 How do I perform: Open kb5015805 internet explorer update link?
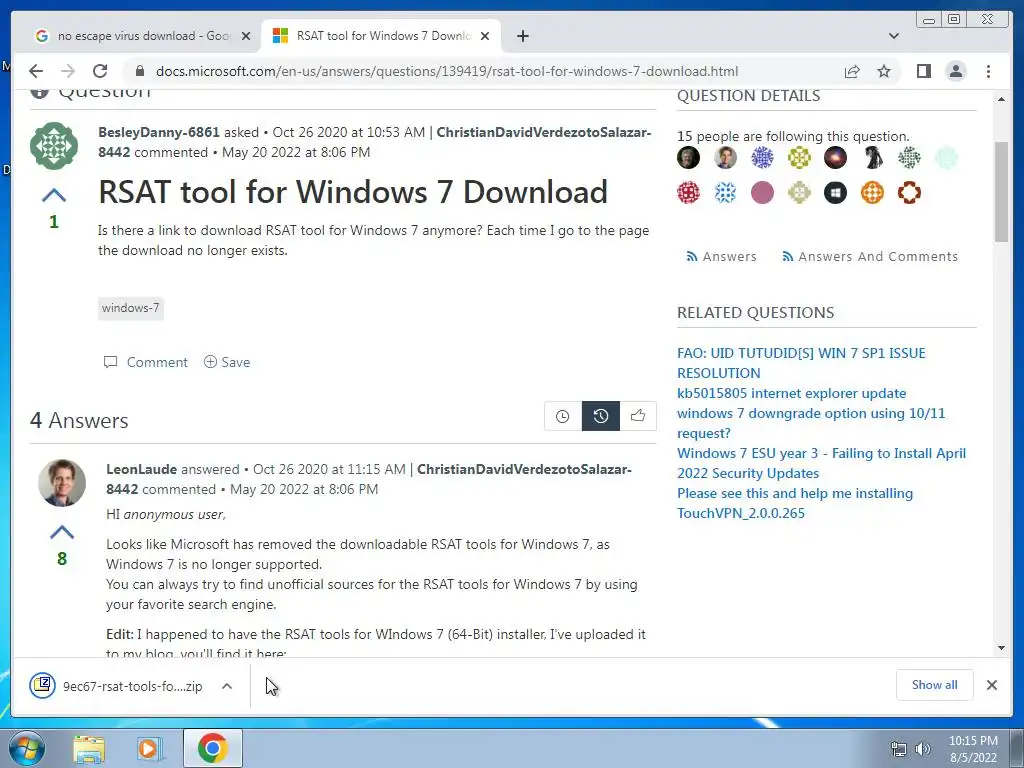[x=792, y=393]
